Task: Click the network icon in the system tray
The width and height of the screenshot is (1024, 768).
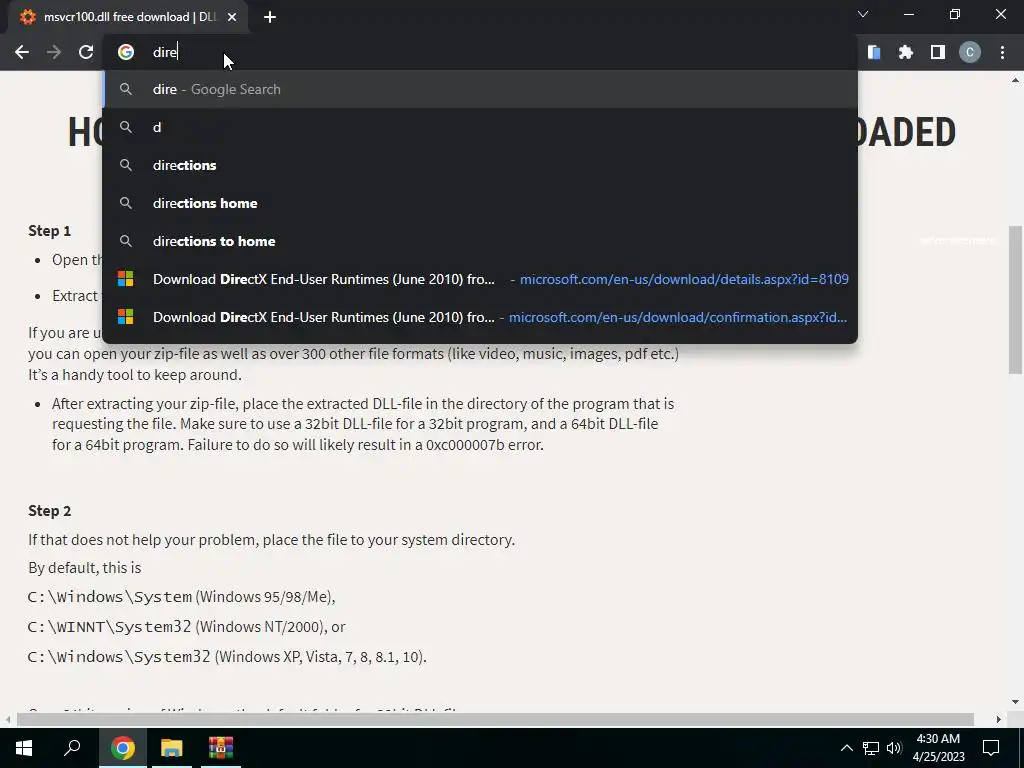Action: coord(871,748)
